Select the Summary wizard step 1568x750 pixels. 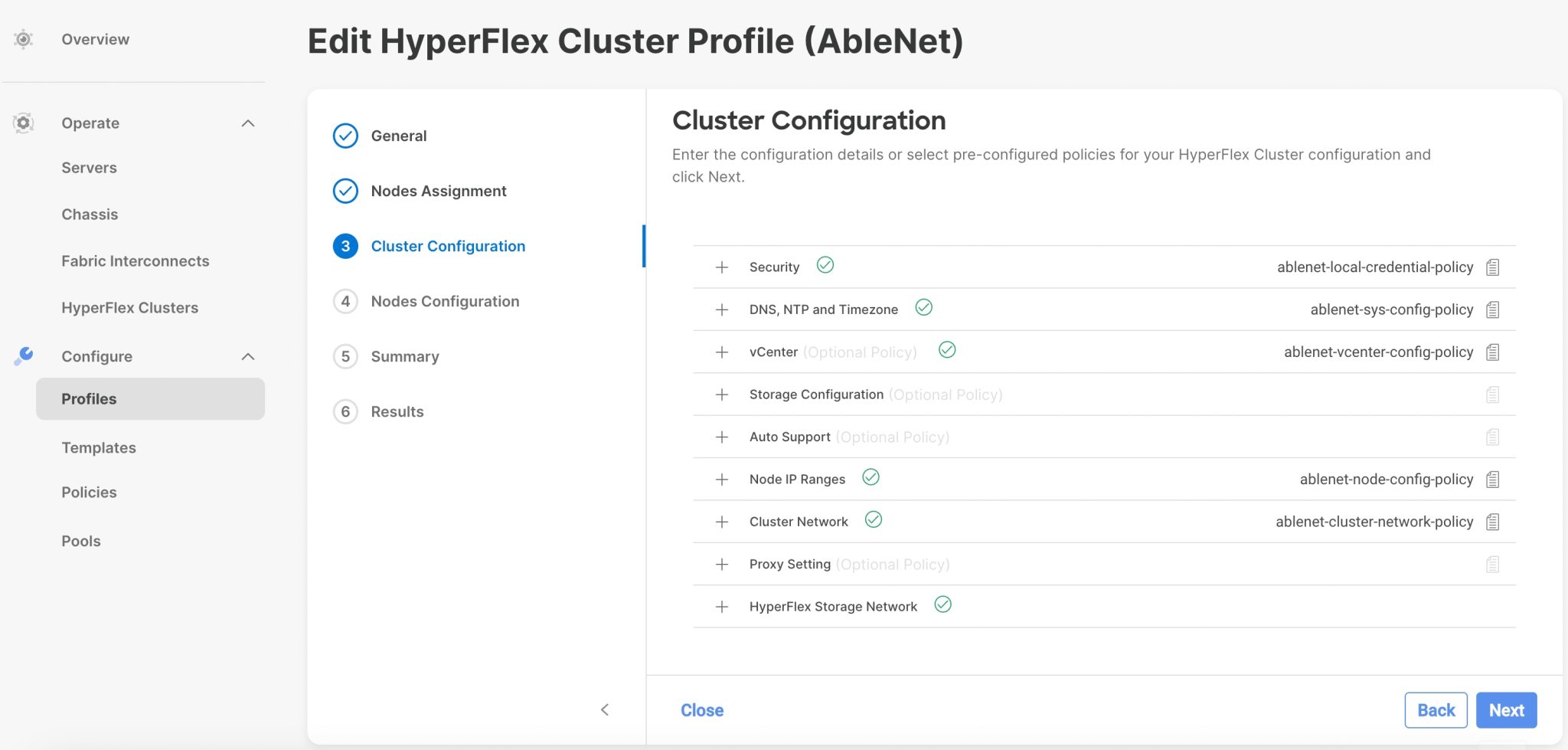tap(404, 356)
